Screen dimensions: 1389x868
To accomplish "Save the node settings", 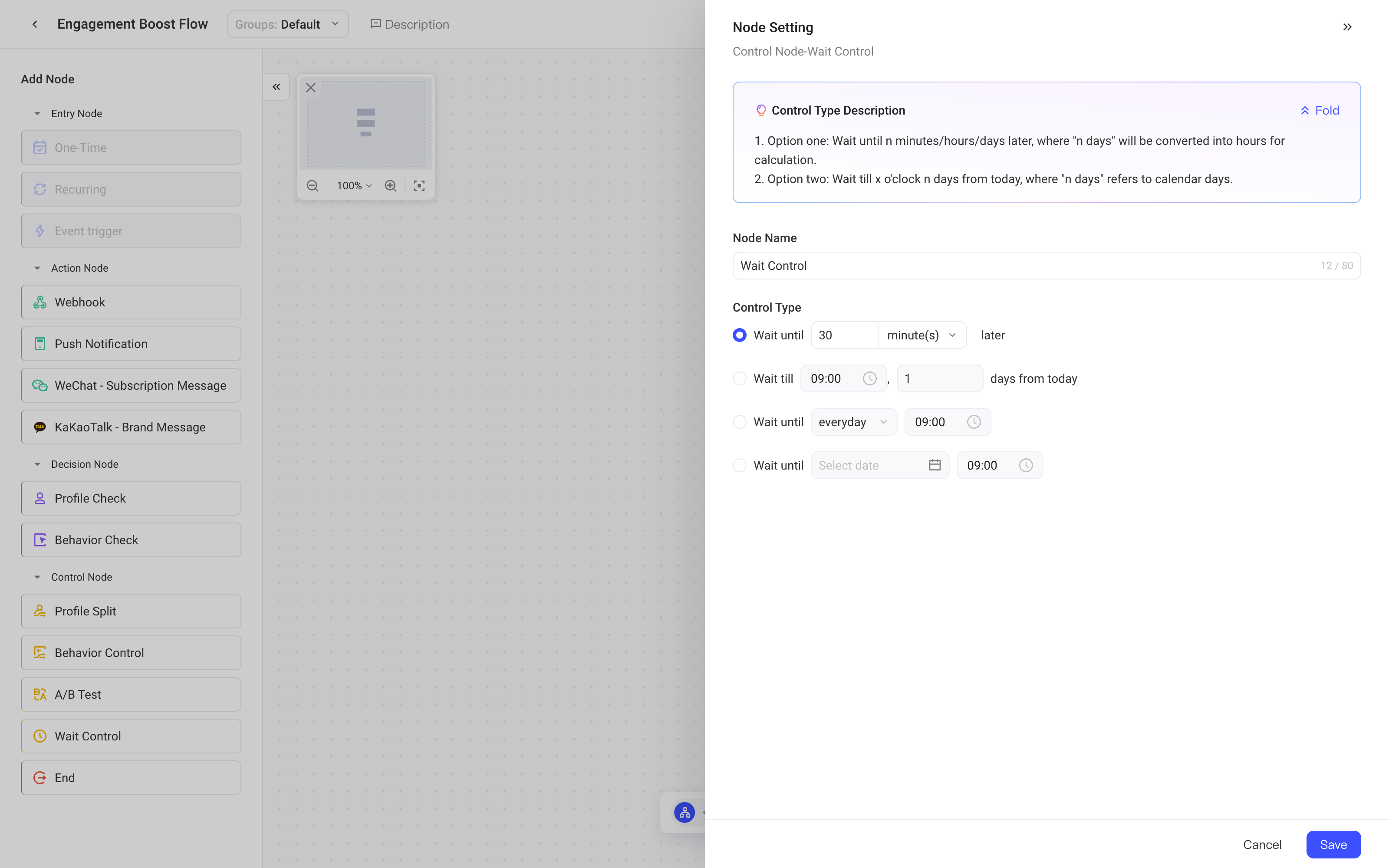I will (x=1333, y=845).
